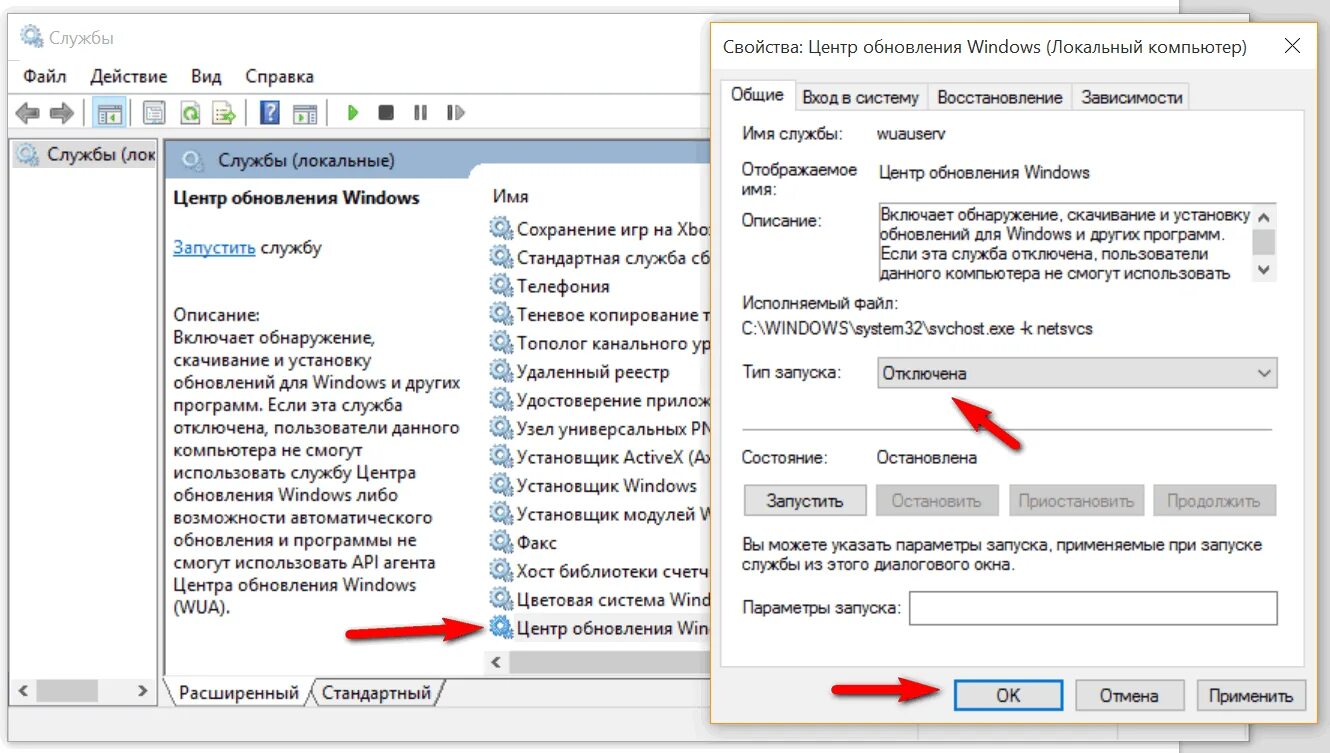Image resolution: width=1330 pixels, height=753 pixels.
Task: Click gear icon beside Удаленный реестр
Action: pos(500,372)
